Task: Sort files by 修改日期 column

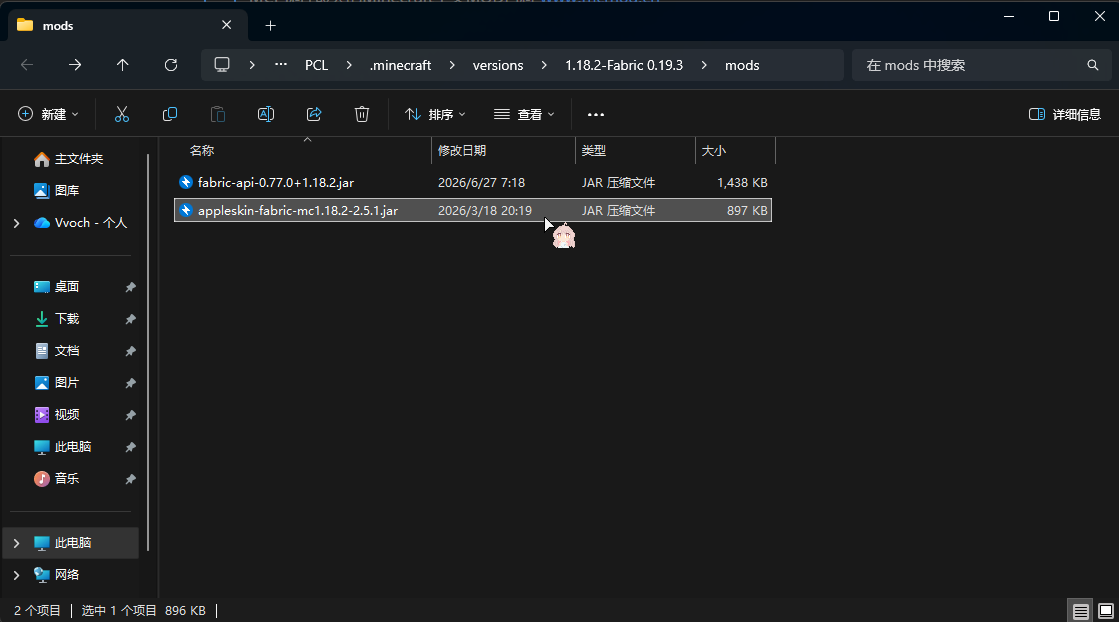Action: (462, 151)
